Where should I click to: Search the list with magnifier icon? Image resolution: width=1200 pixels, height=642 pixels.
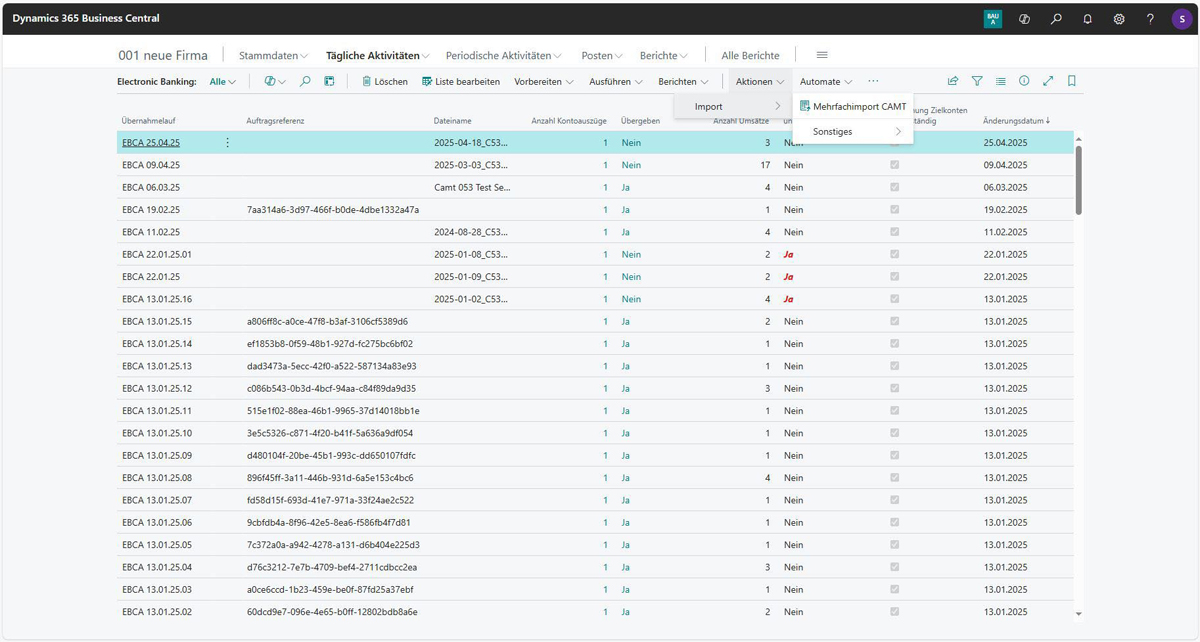[x=305, y=81]
